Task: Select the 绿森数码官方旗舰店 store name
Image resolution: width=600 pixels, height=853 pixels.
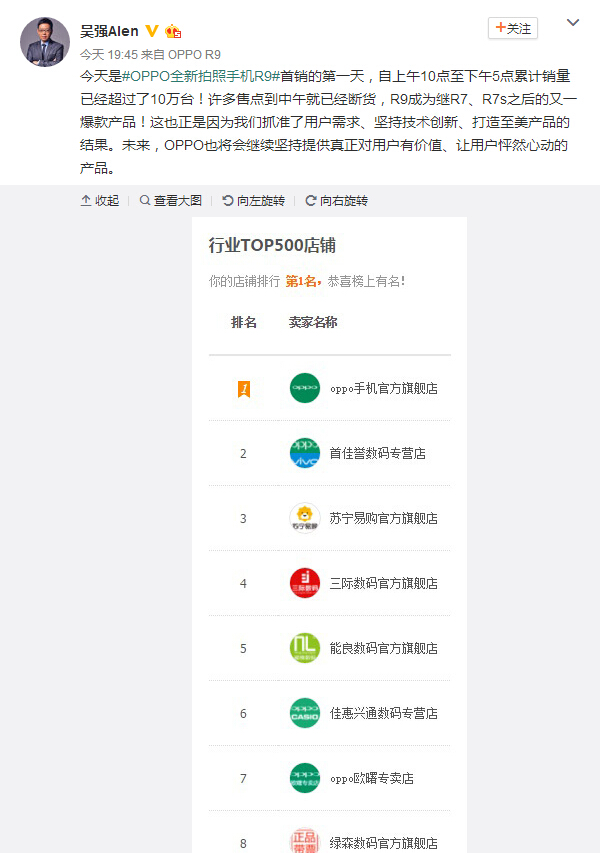Action: point(384,843)
